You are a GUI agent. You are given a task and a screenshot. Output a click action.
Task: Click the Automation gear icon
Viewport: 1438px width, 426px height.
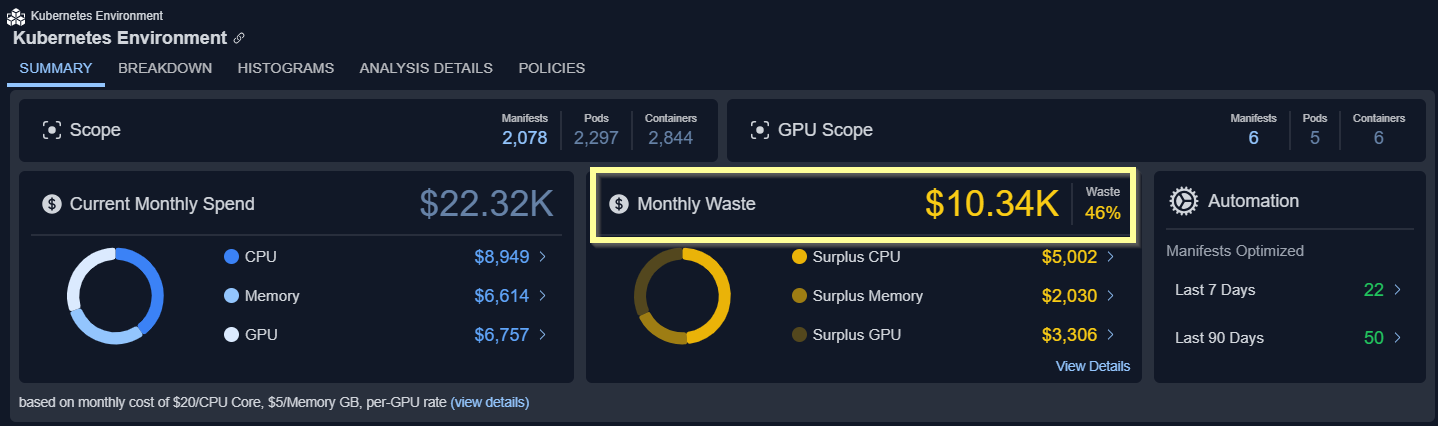(x=1183, y=201)
